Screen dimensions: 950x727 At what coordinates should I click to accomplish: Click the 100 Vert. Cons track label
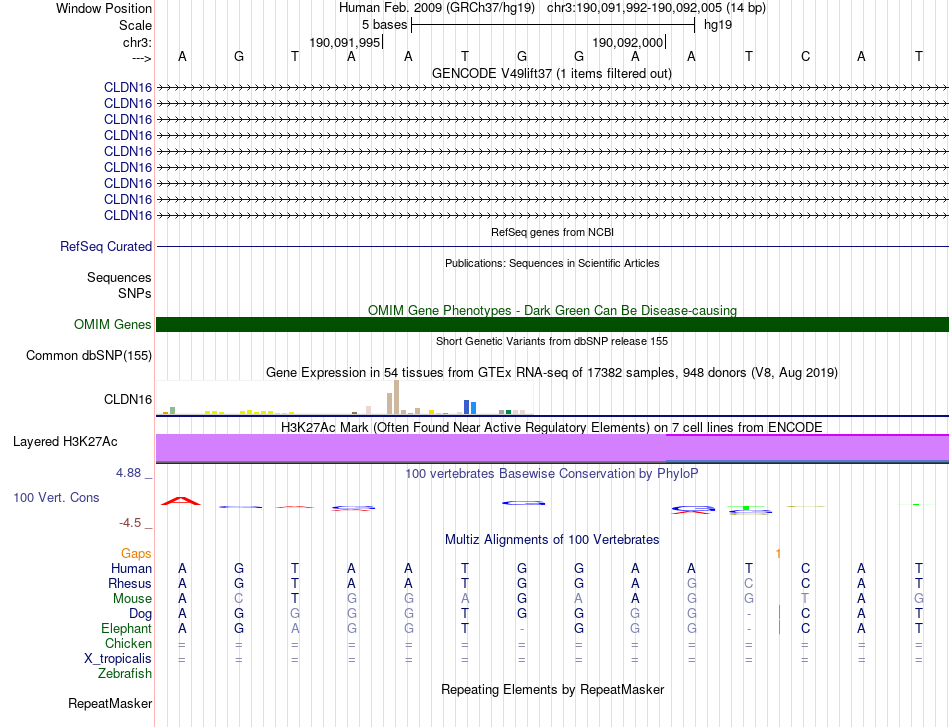56,497
